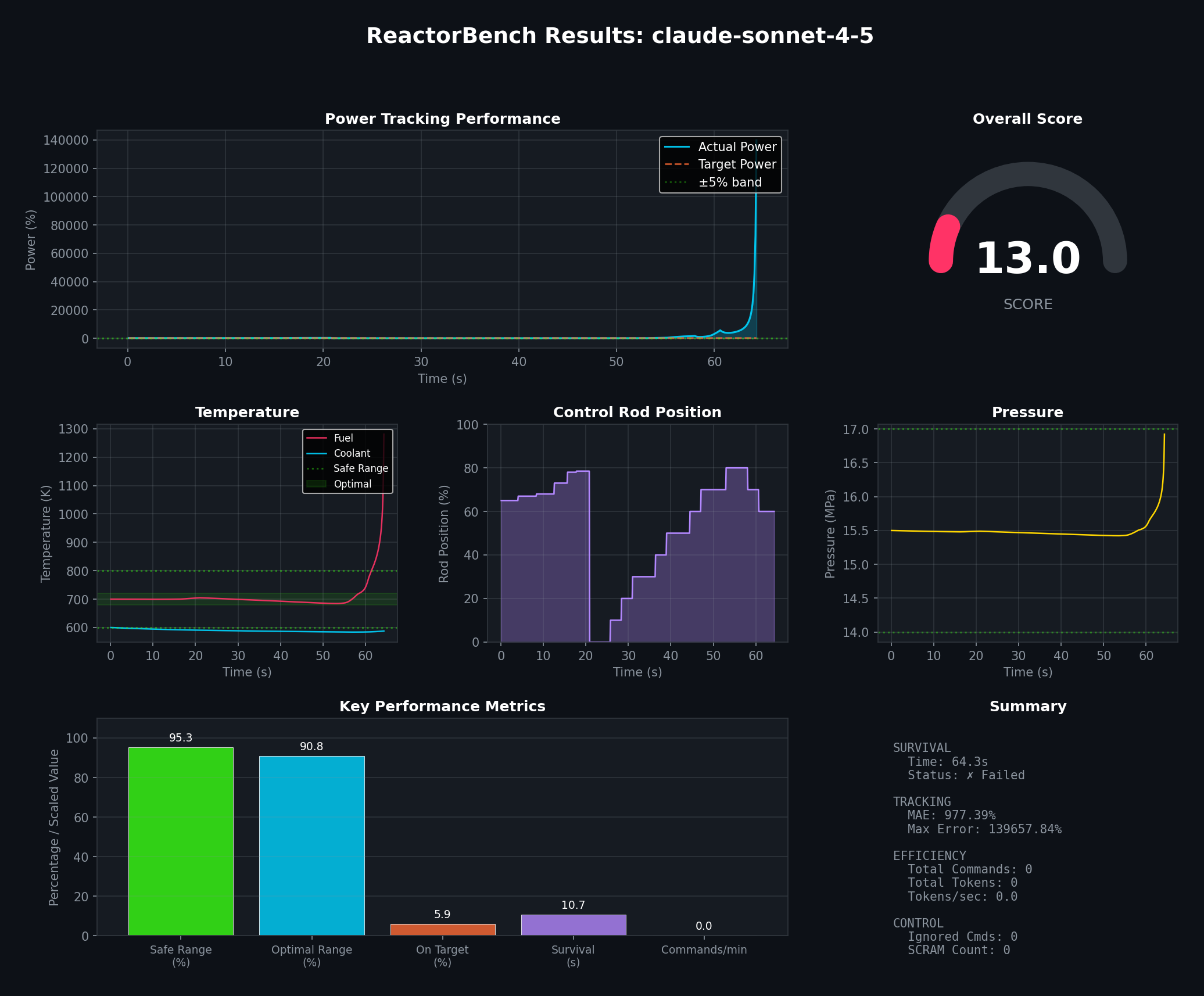Click the Safe Range bar (95.3)

point(181,841)
